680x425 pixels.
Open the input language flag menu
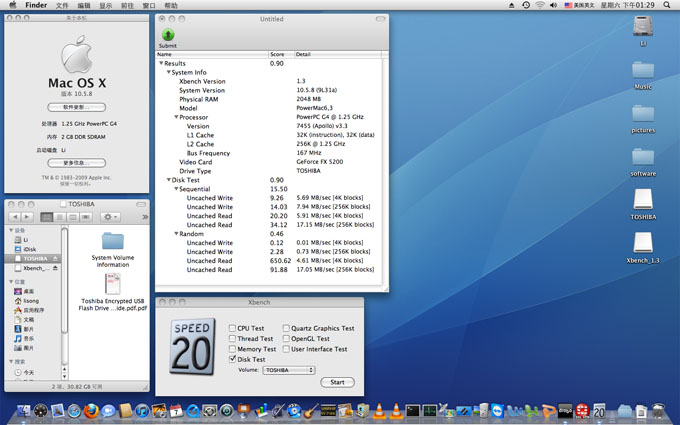579,5
